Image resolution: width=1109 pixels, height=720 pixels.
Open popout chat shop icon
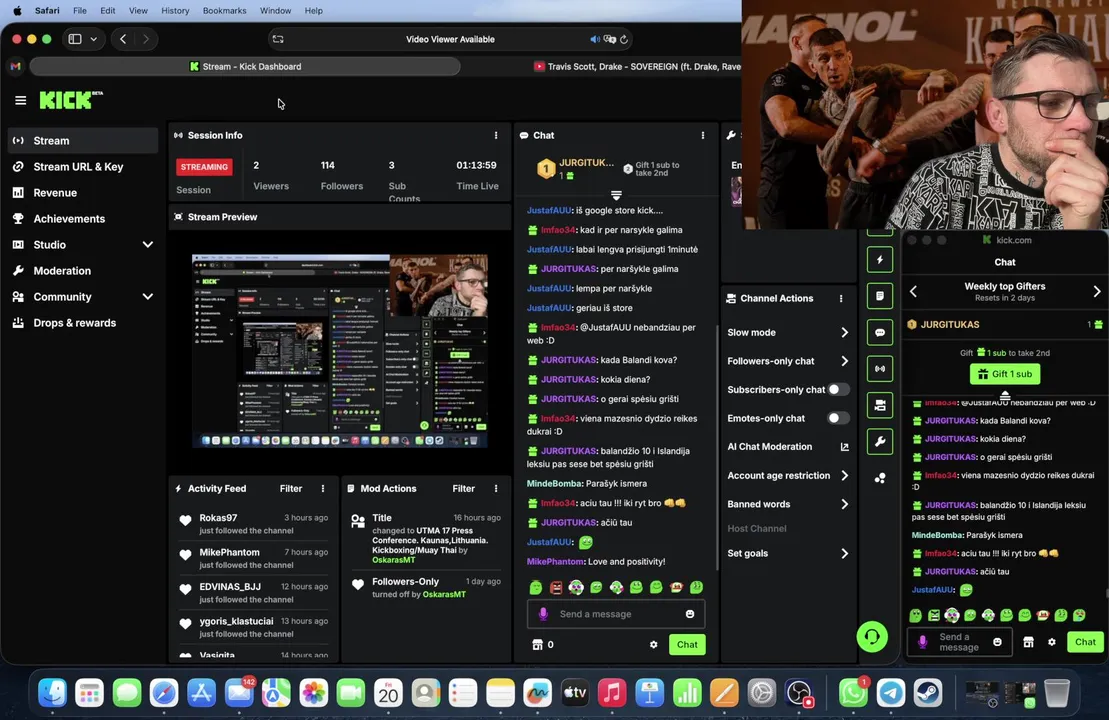coord(1028,642)
